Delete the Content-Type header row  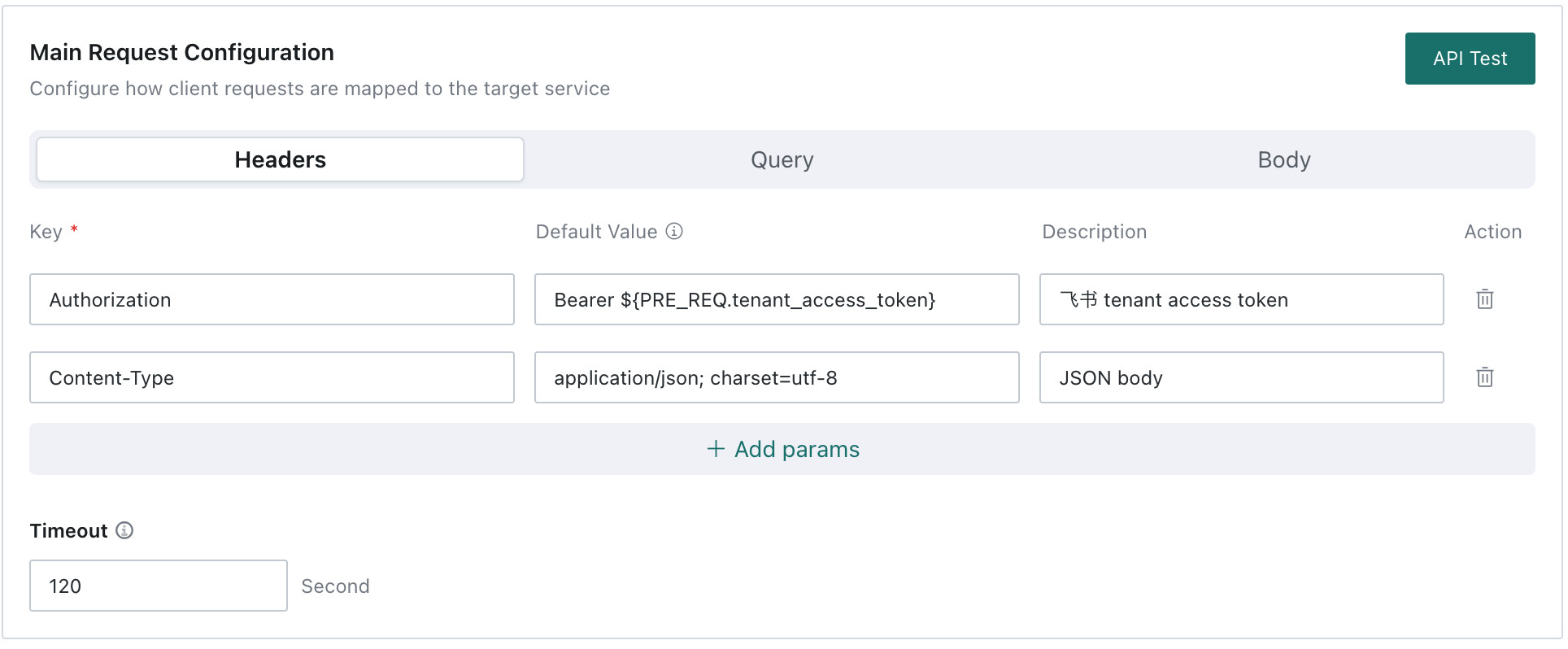1484,377
